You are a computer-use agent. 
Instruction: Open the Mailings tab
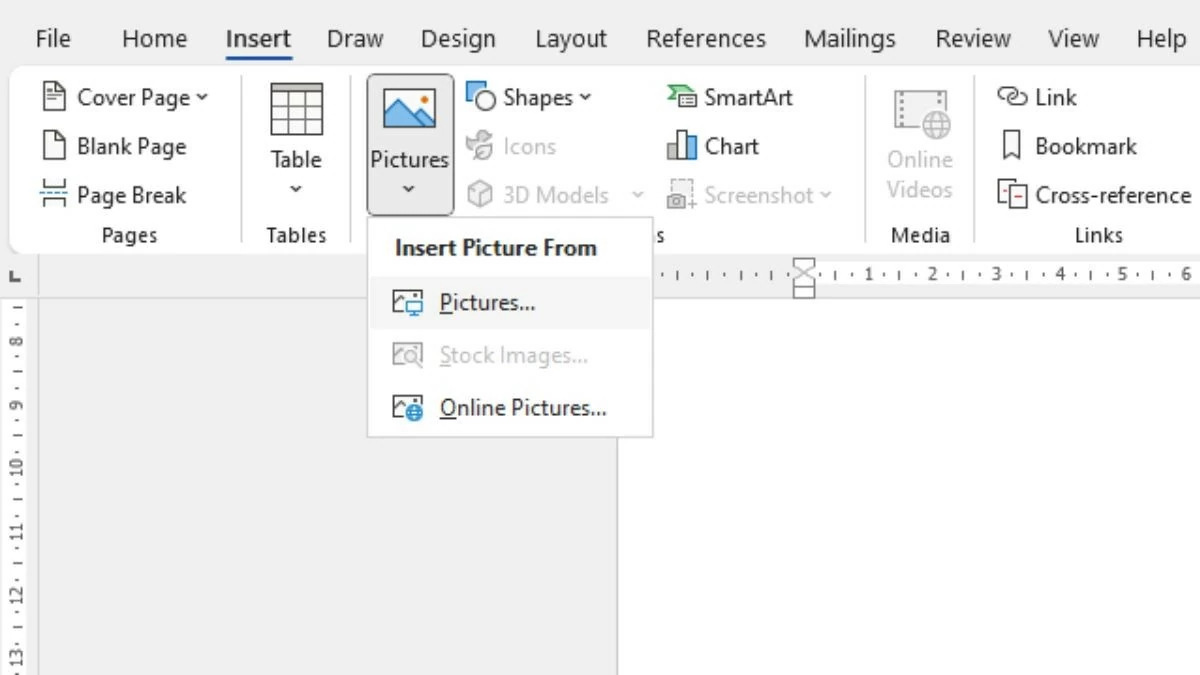coord(848,38)
